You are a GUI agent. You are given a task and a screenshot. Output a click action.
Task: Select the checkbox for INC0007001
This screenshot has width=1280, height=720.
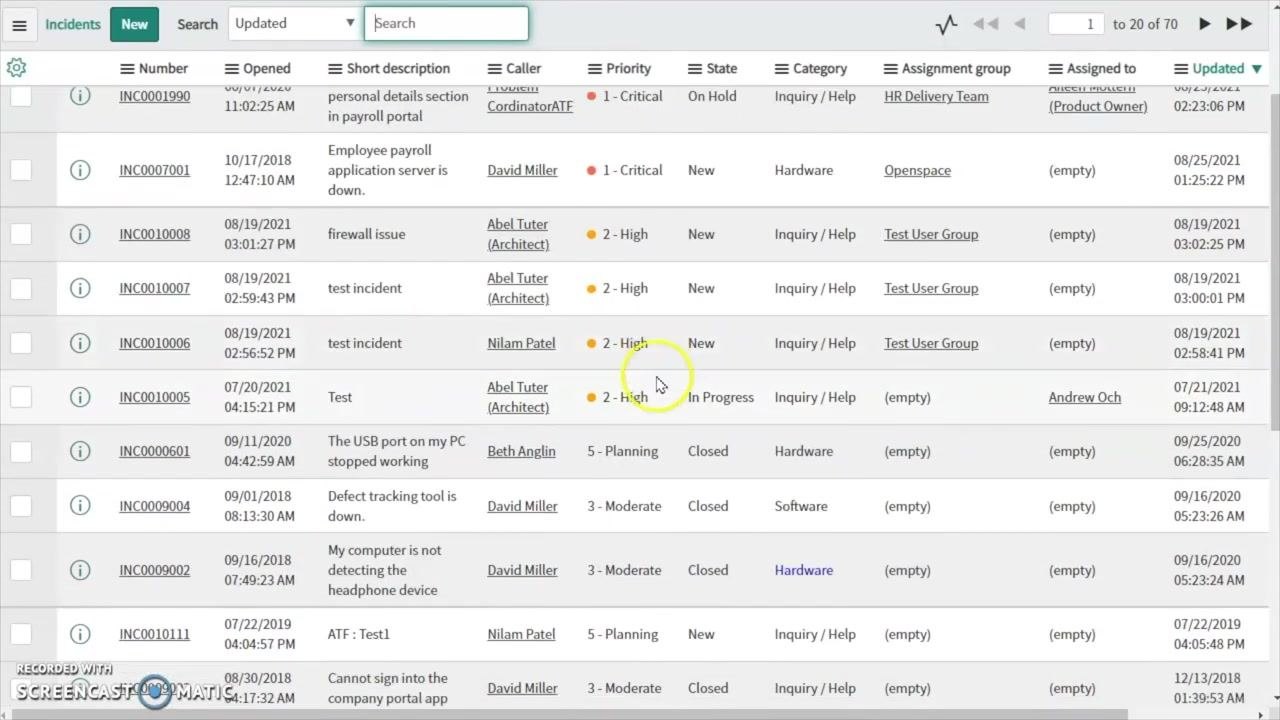coord(21,170)
